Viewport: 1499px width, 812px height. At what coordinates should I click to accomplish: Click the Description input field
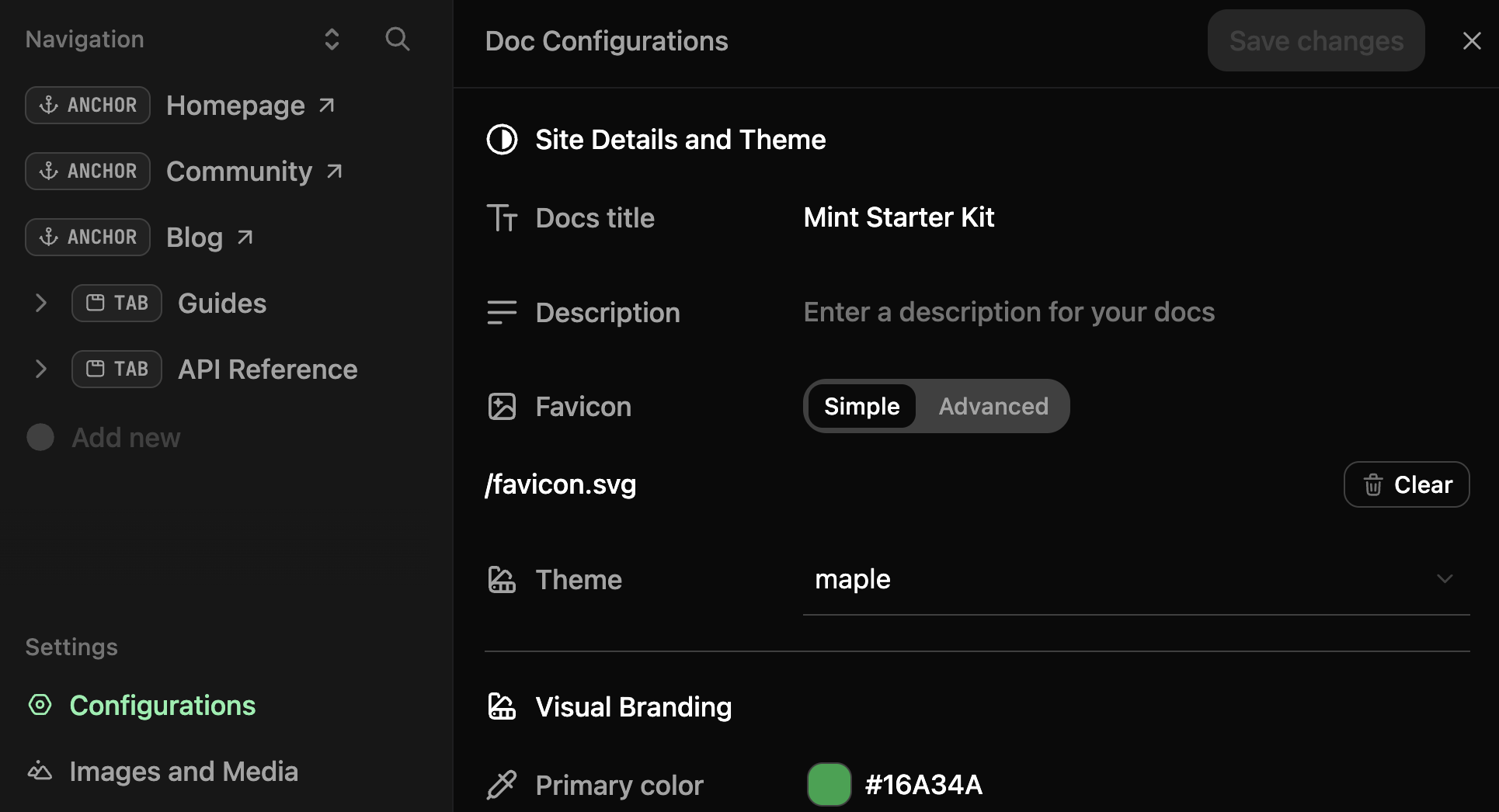pos(1008,312)
